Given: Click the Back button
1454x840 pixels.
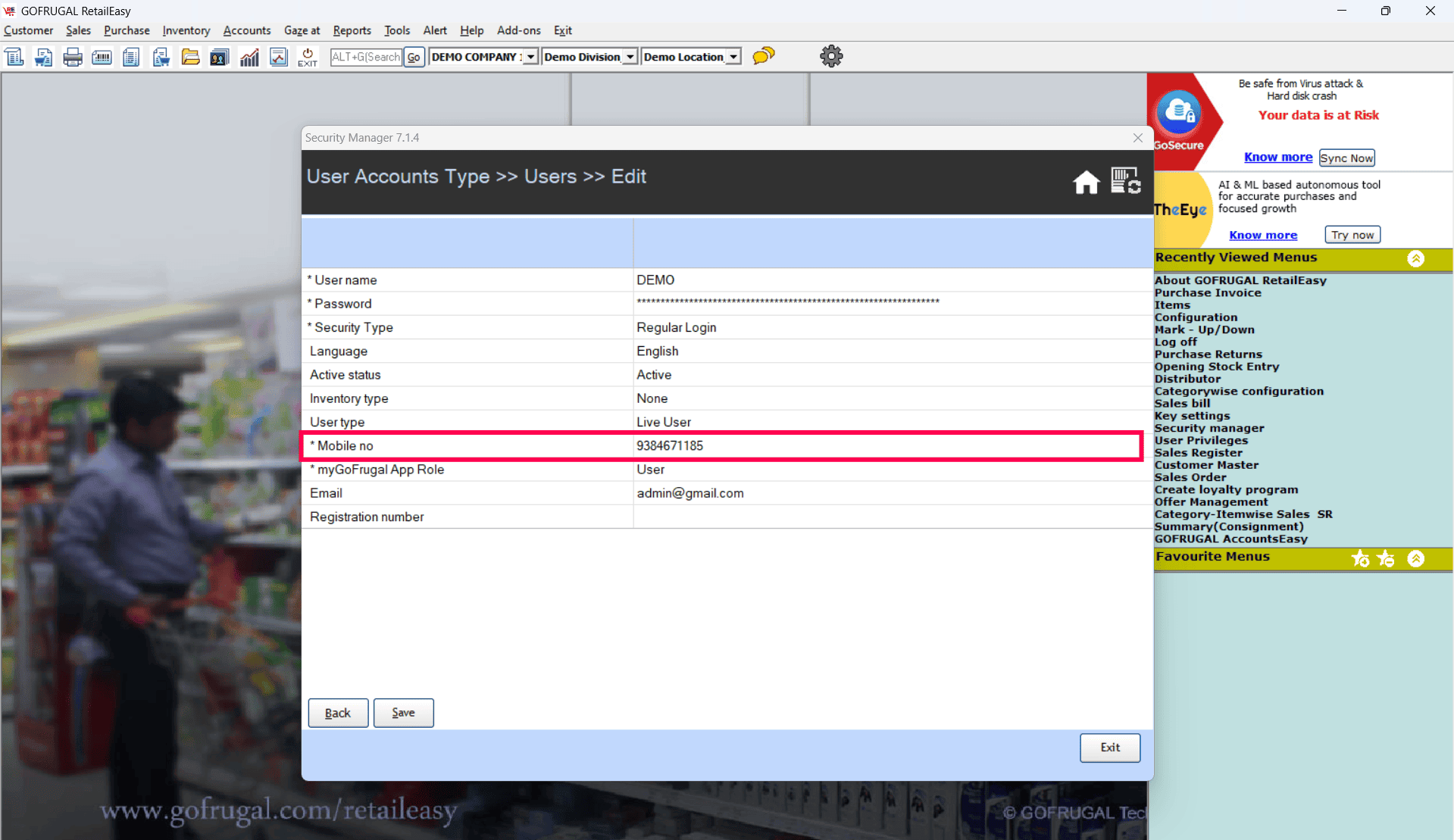Looking at the screenshot, I should tap(338, 713).
